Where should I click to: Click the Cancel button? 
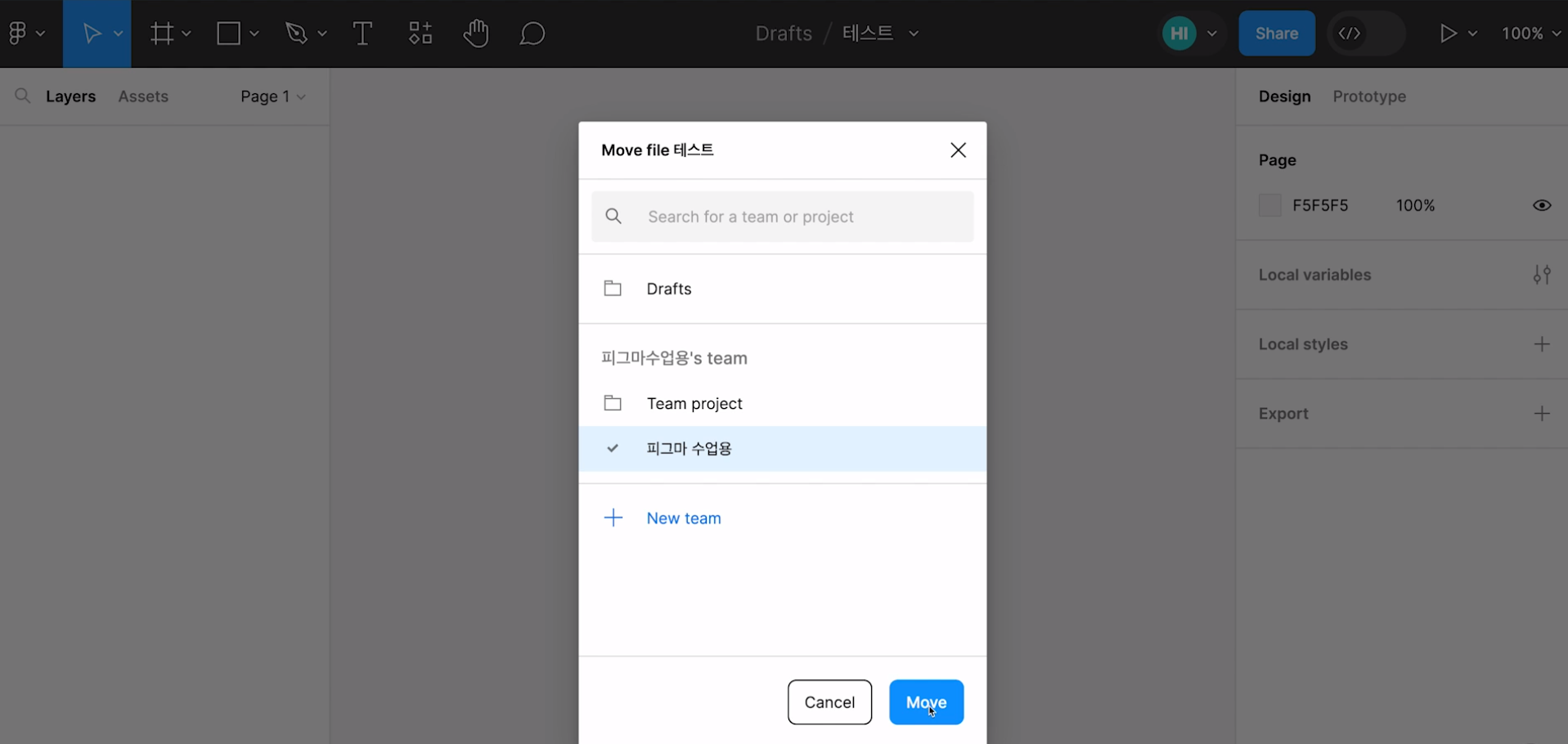click(x=829, y=702)
